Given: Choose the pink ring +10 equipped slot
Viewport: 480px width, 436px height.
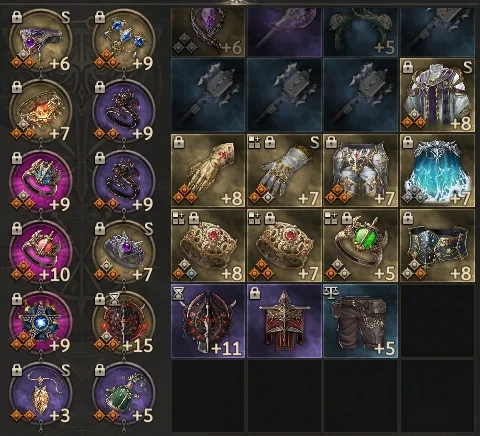Looking at the screenshot, I should [41, 252].
